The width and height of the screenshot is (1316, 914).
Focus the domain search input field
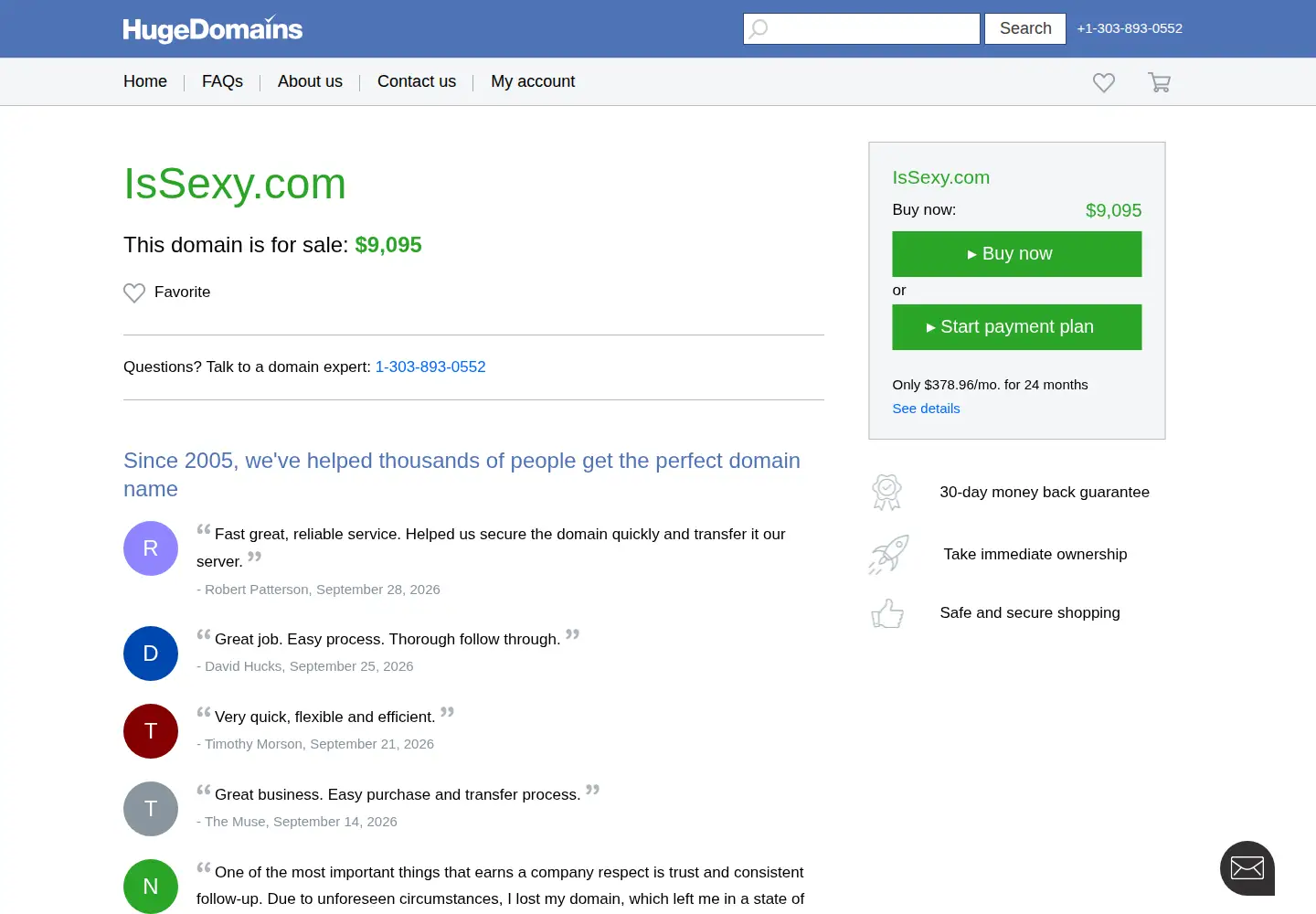(862, 28)
